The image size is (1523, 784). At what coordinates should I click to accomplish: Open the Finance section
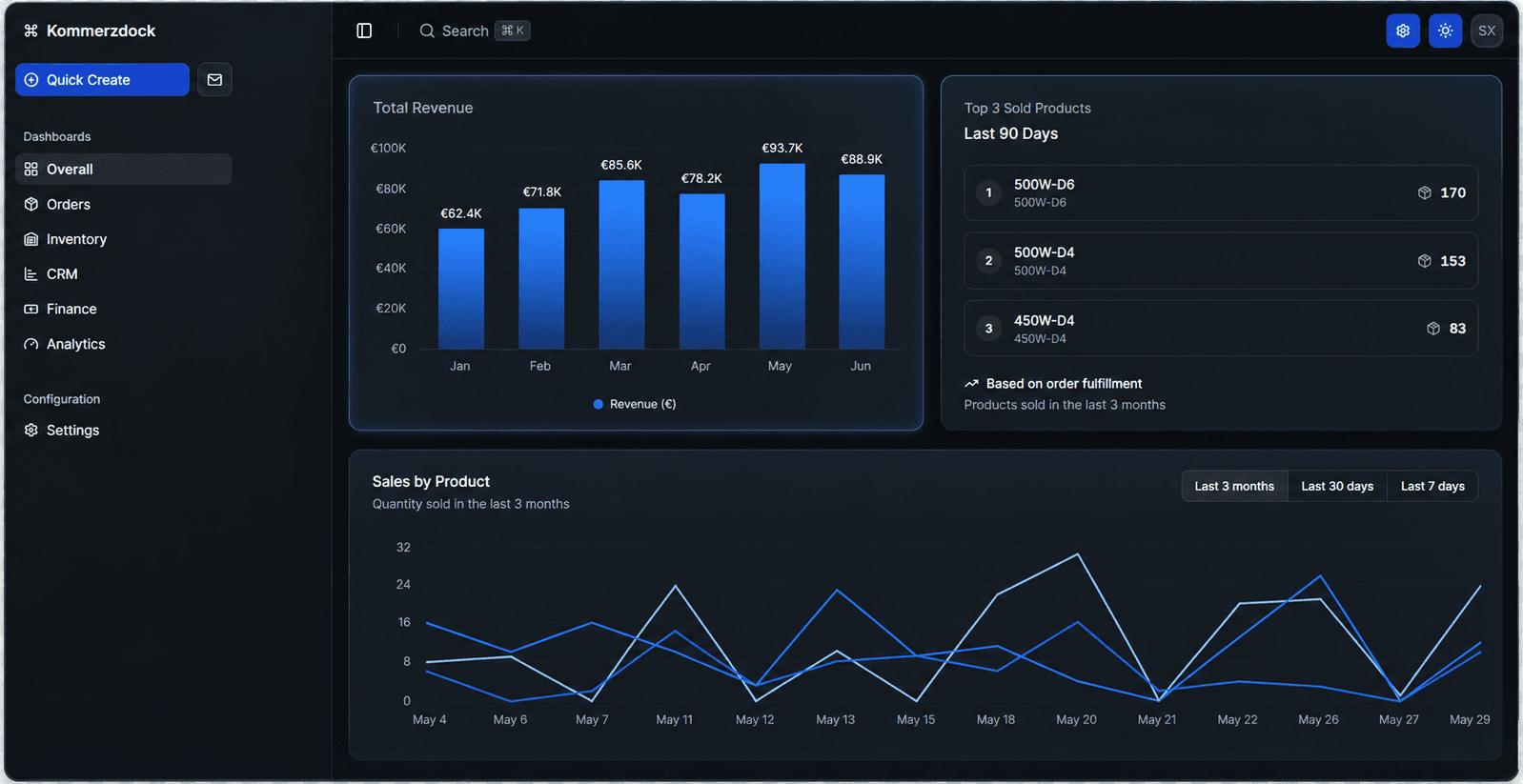coord(123,309)
